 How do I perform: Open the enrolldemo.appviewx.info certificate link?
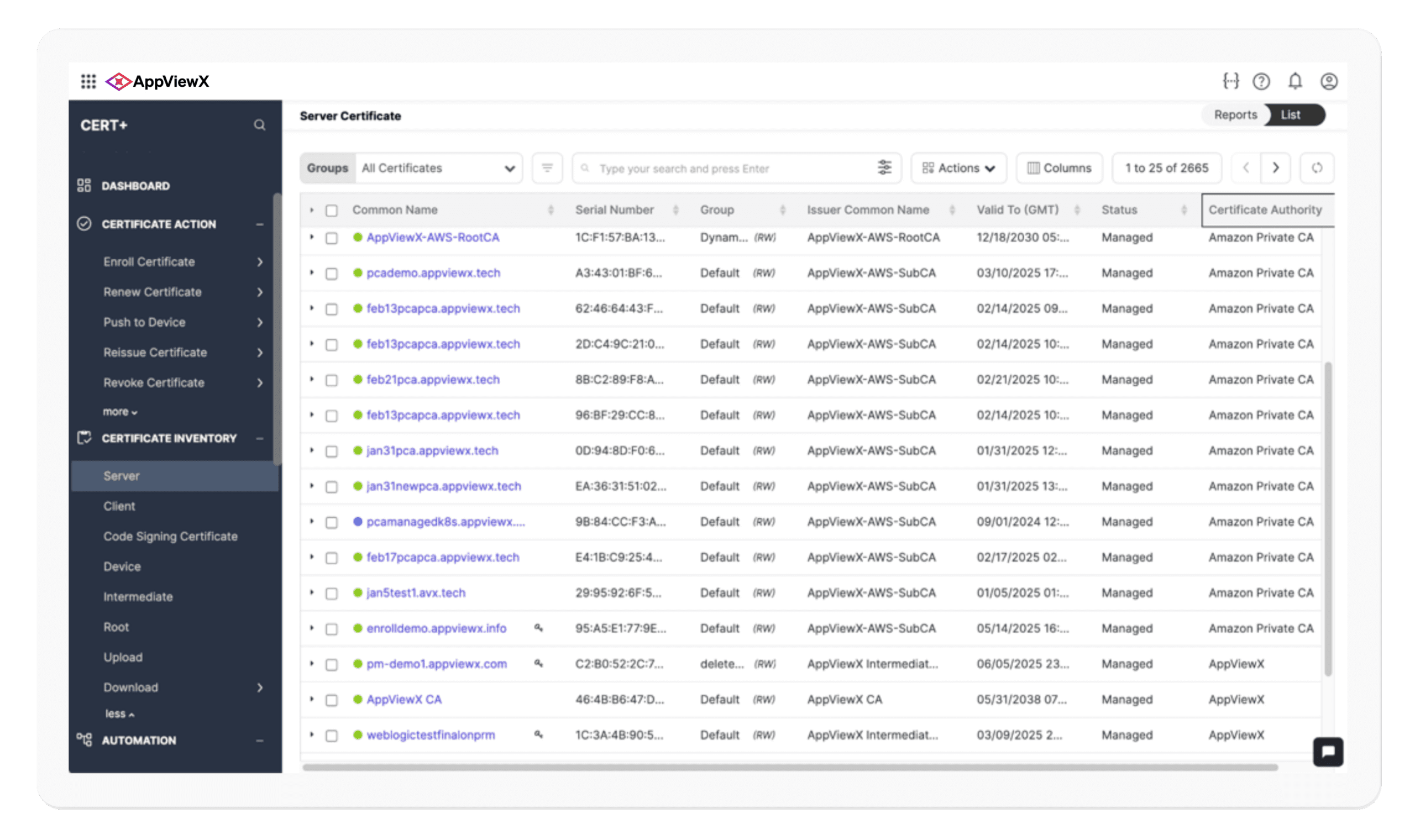437,628
